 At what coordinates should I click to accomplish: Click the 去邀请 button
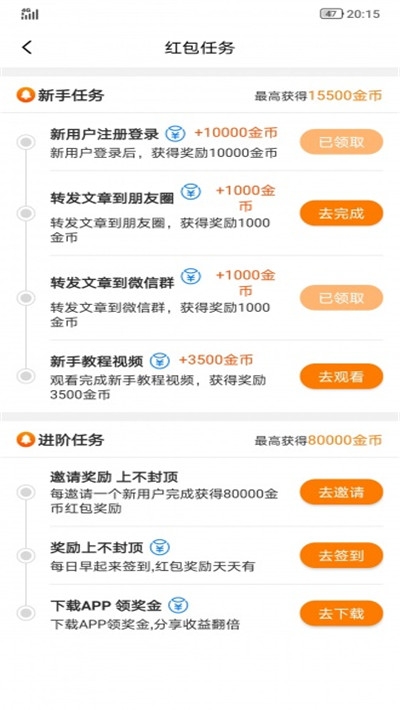pyautogui.click(x=342, y=492)
